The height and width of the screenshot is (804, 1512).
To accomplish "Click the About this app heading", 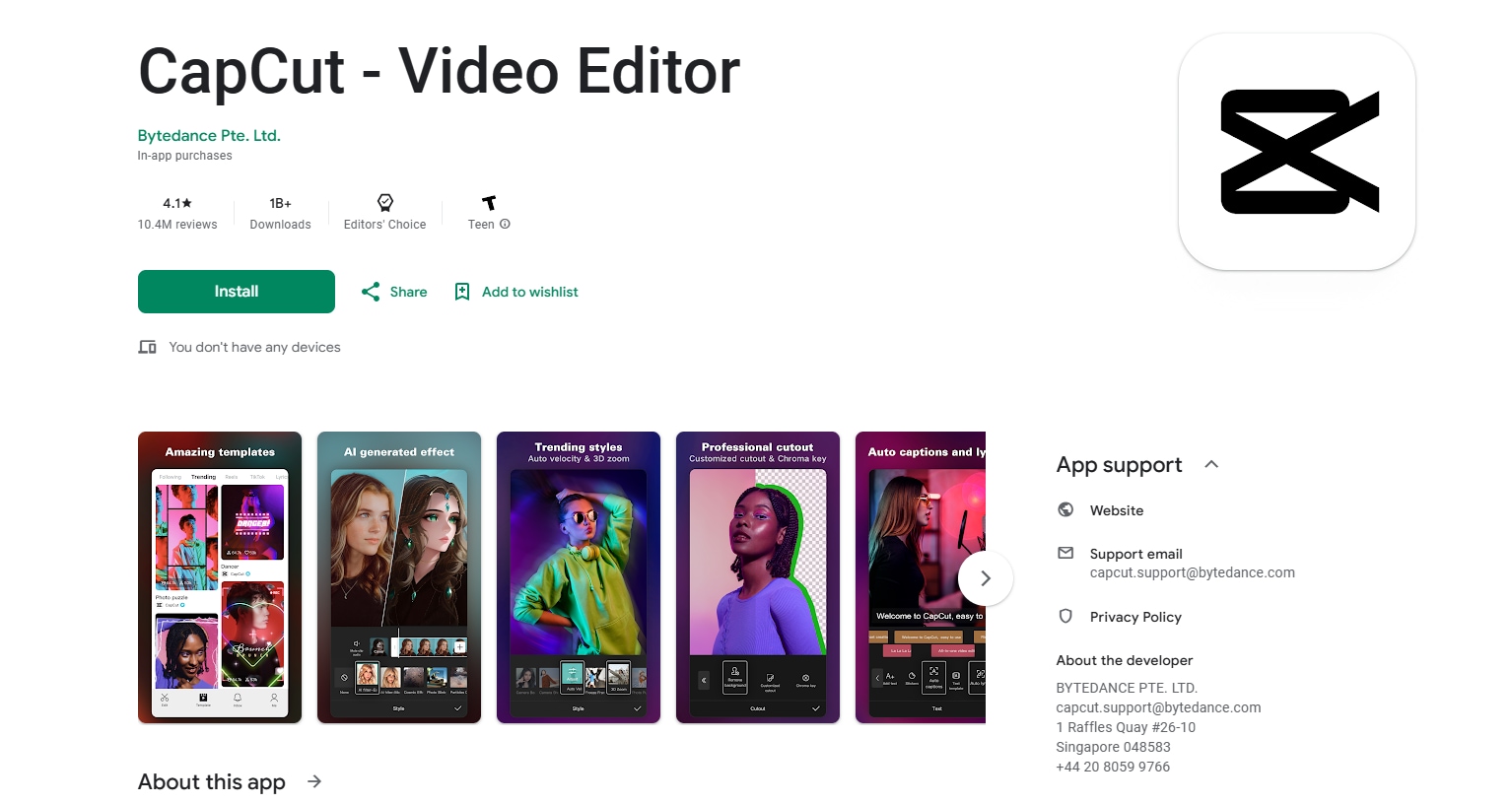I will 212,782.
